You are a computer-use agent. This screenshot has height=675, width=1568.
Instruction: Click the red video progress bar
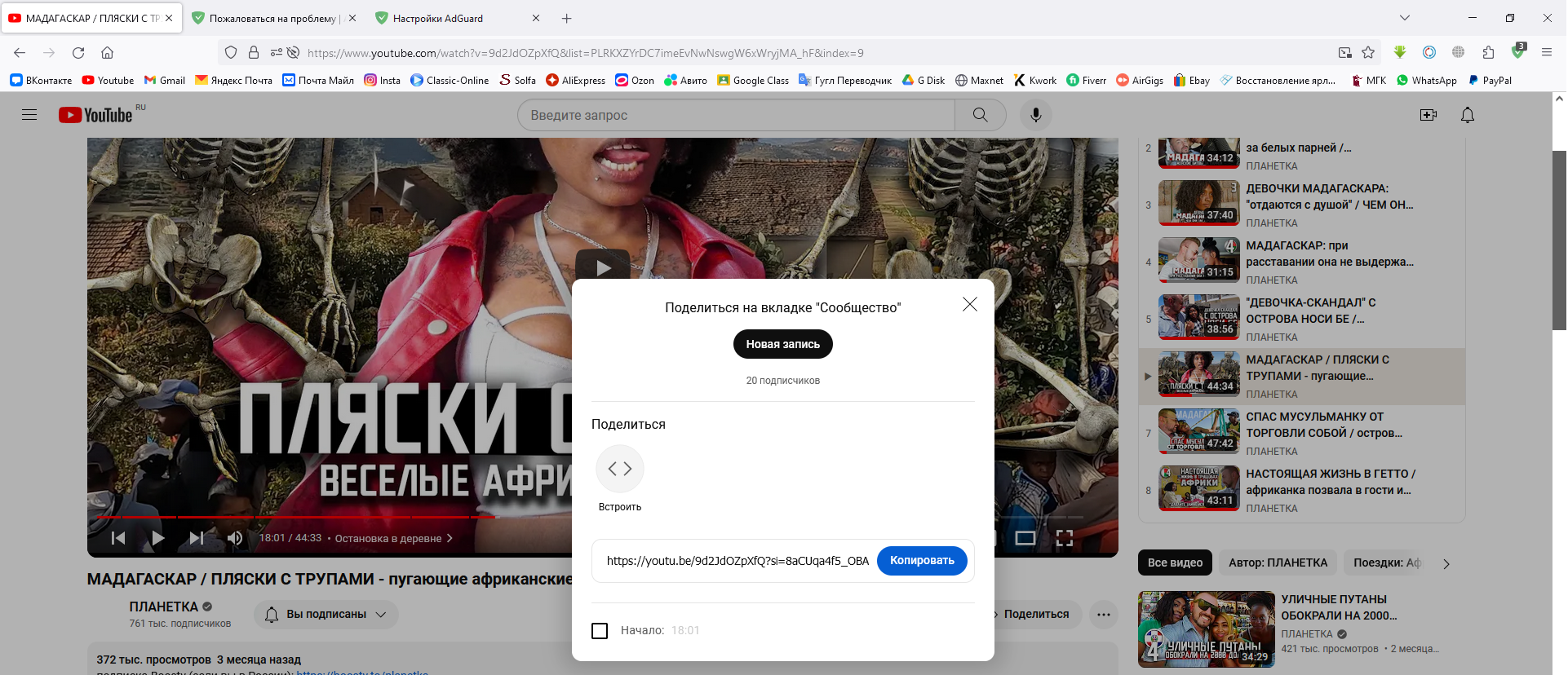point(326,517)
